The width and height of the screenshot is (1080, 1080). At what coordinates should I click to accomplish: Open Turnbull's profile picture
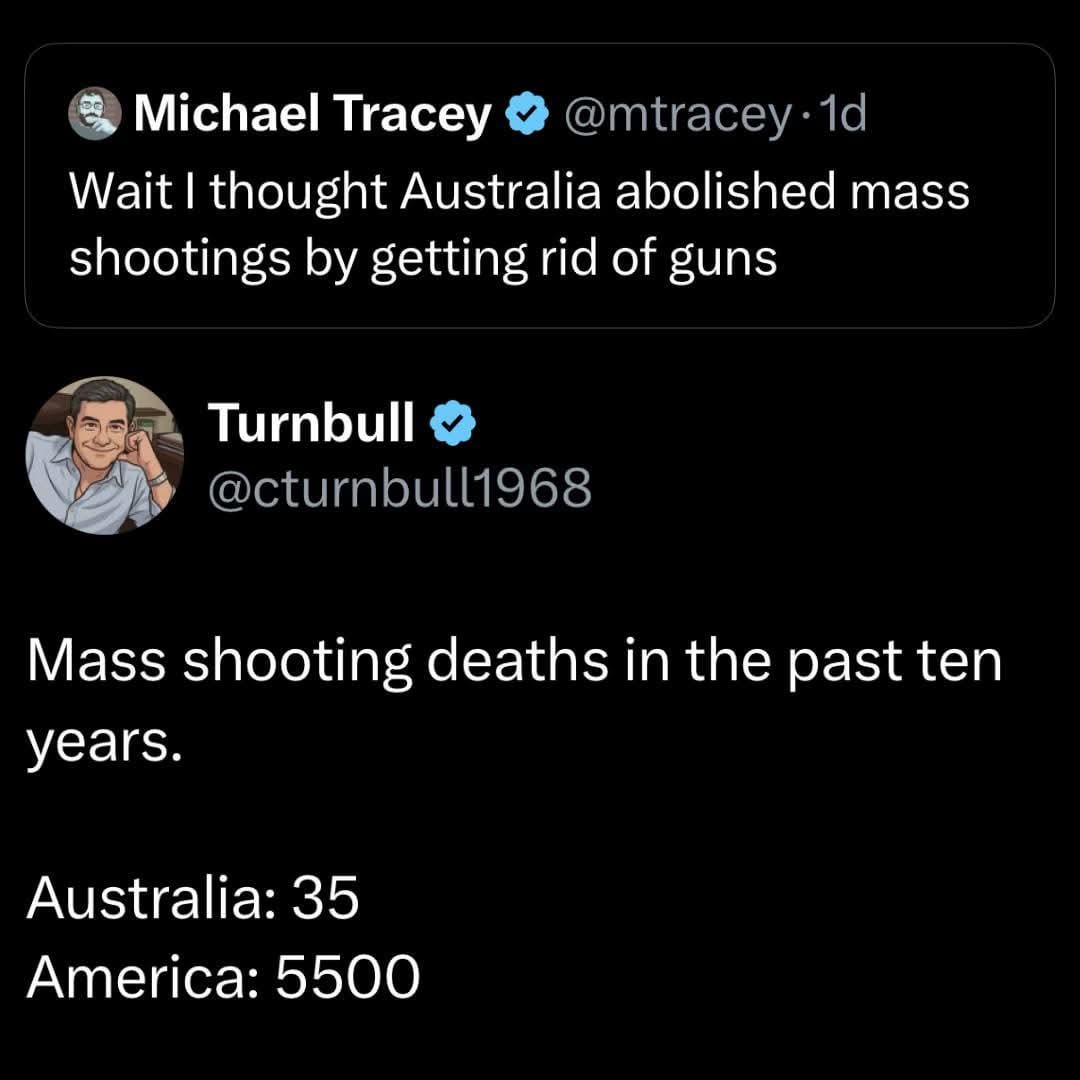pyautogui.click(x=104, y=455)
